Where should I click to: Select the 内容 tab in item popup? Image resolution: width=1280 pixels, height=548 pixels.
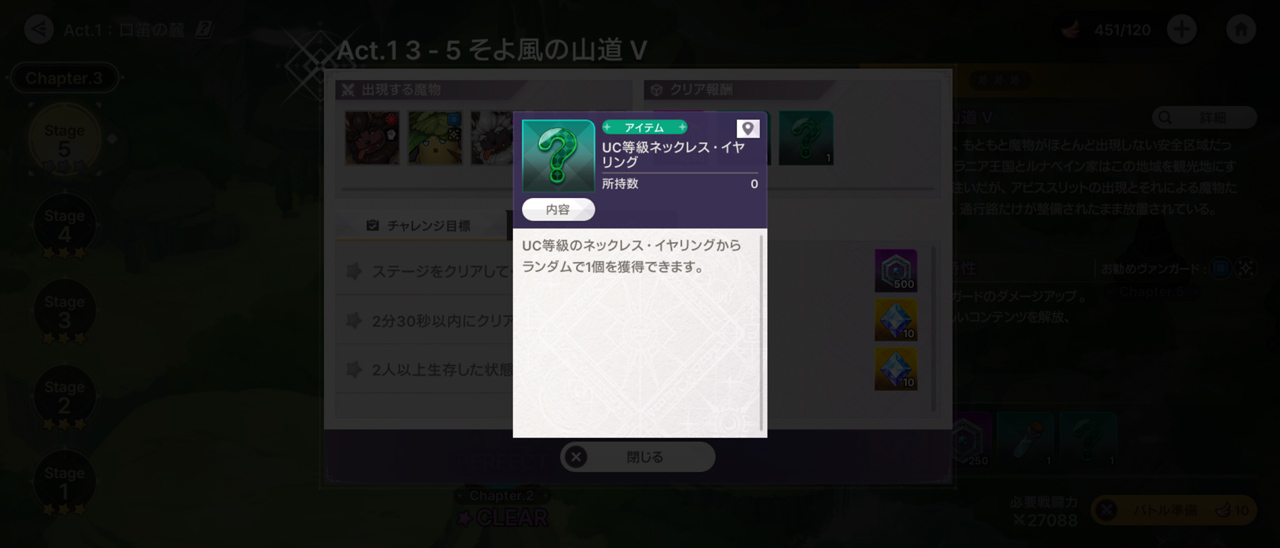[x=558, y=210]
